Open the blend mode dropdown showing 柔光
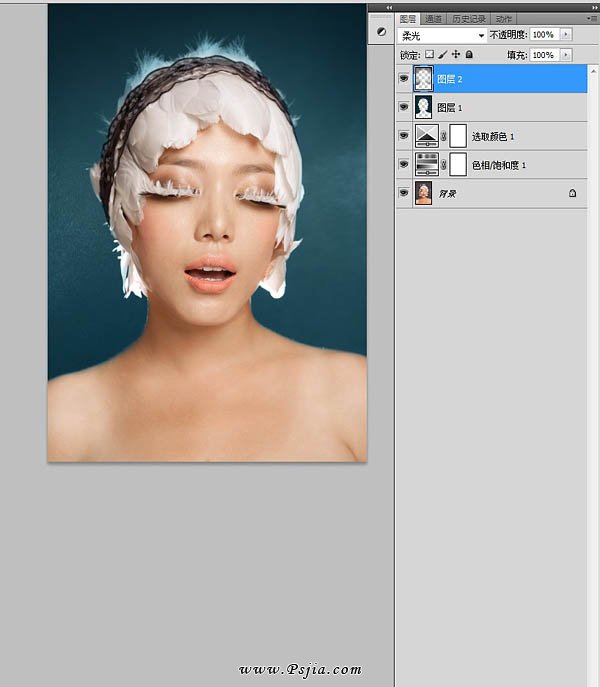Viewport: 600px width, 687px height. 442,35
